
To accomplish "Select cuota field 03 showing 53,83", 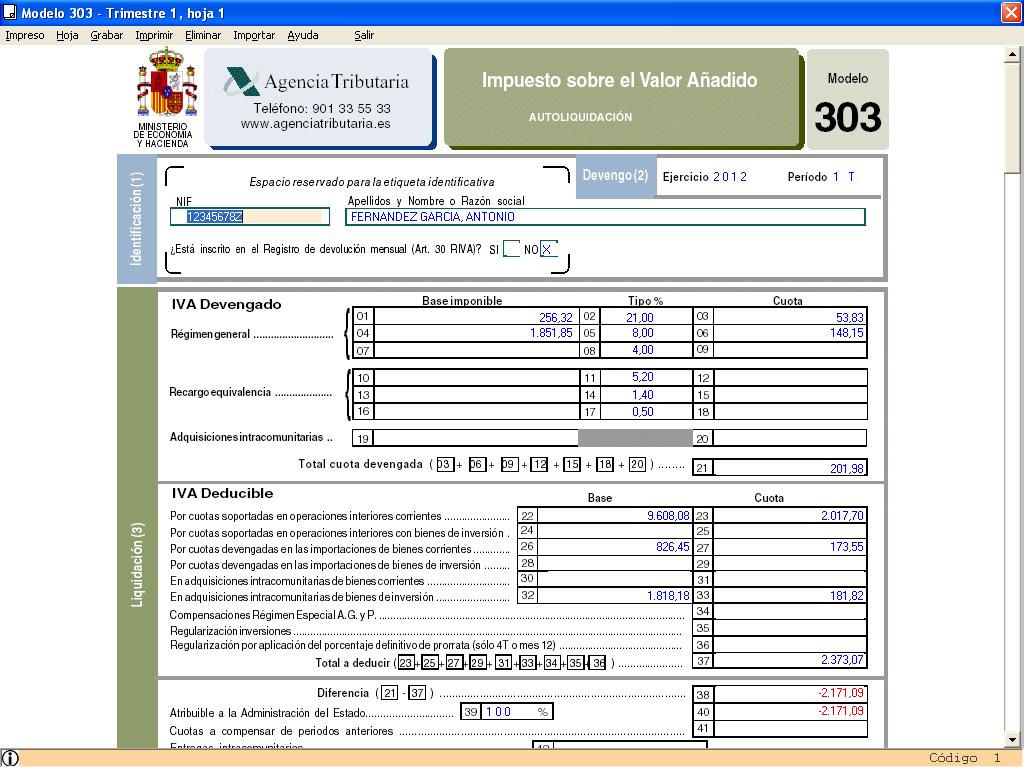I will (x=790, y=317).
